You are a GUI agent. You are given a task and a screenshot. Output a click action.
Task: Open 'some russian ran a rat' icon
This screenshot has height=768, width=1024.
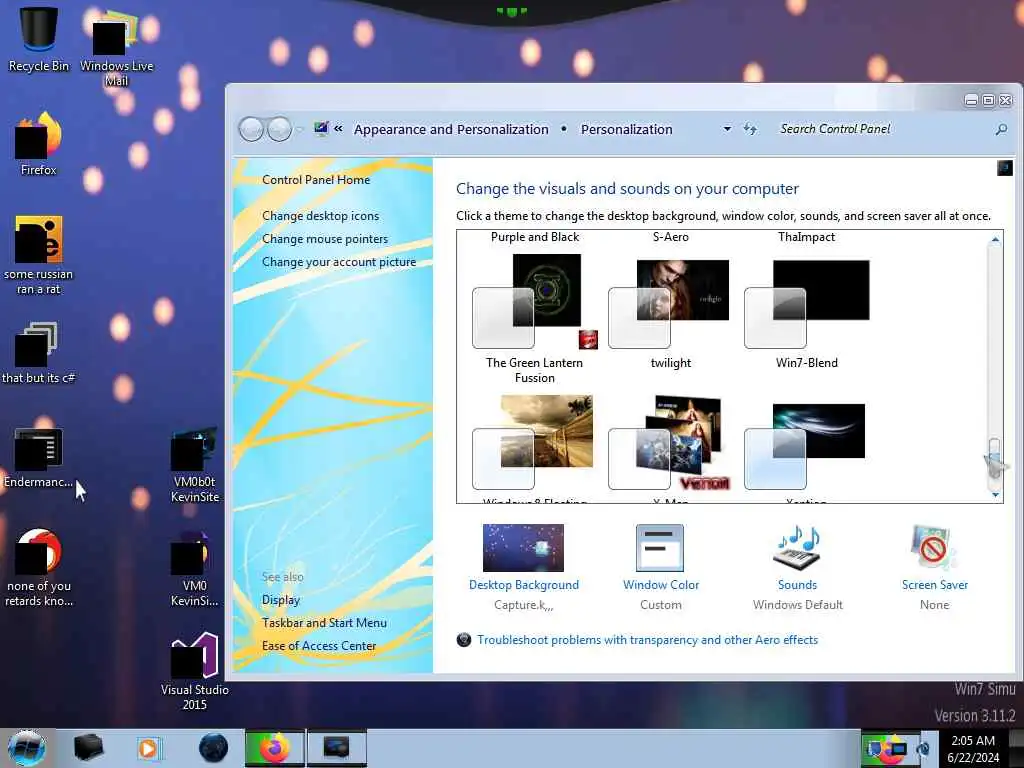point(39,255)
